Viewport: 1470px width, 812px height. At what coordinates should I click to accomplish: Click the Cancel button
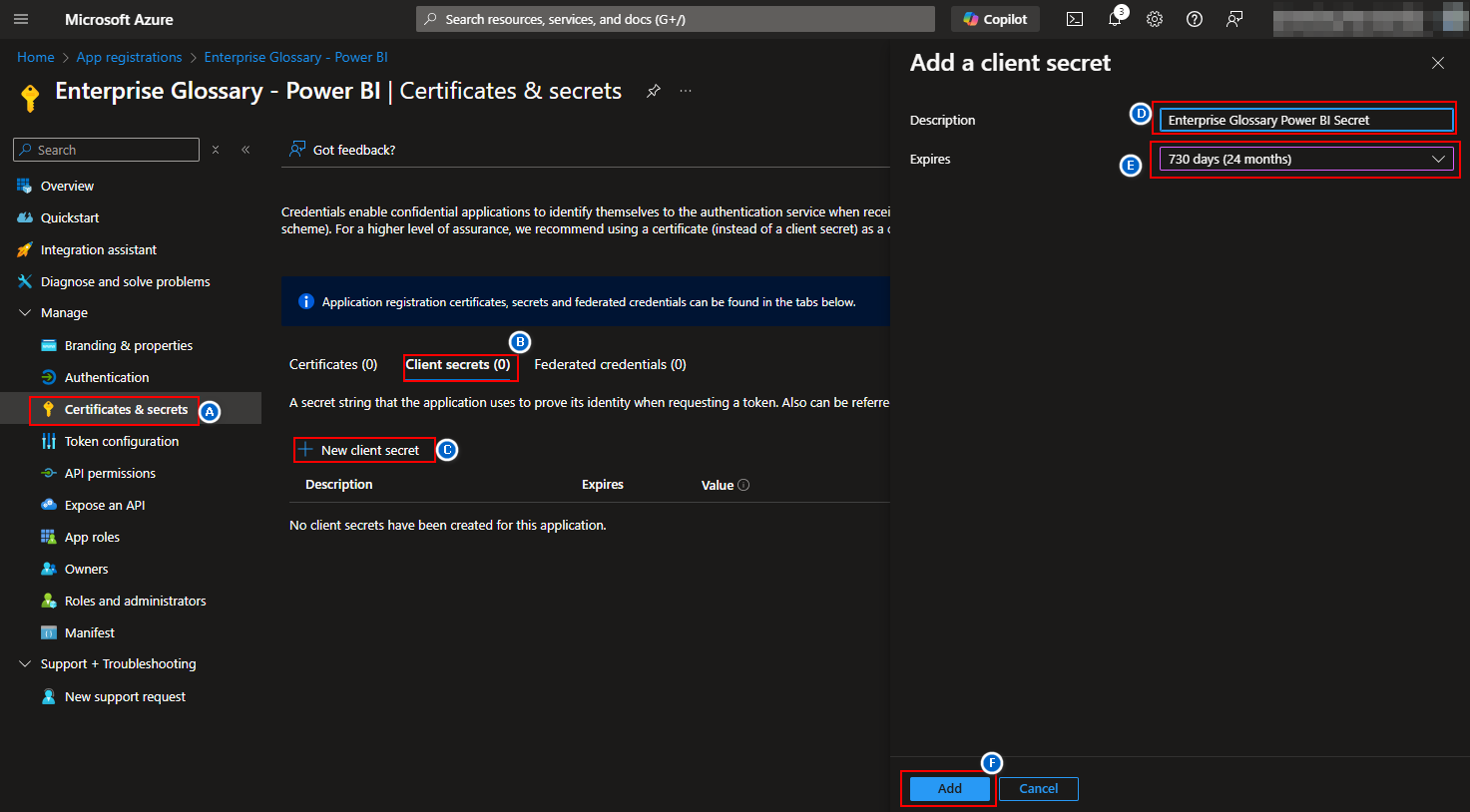1038,789
